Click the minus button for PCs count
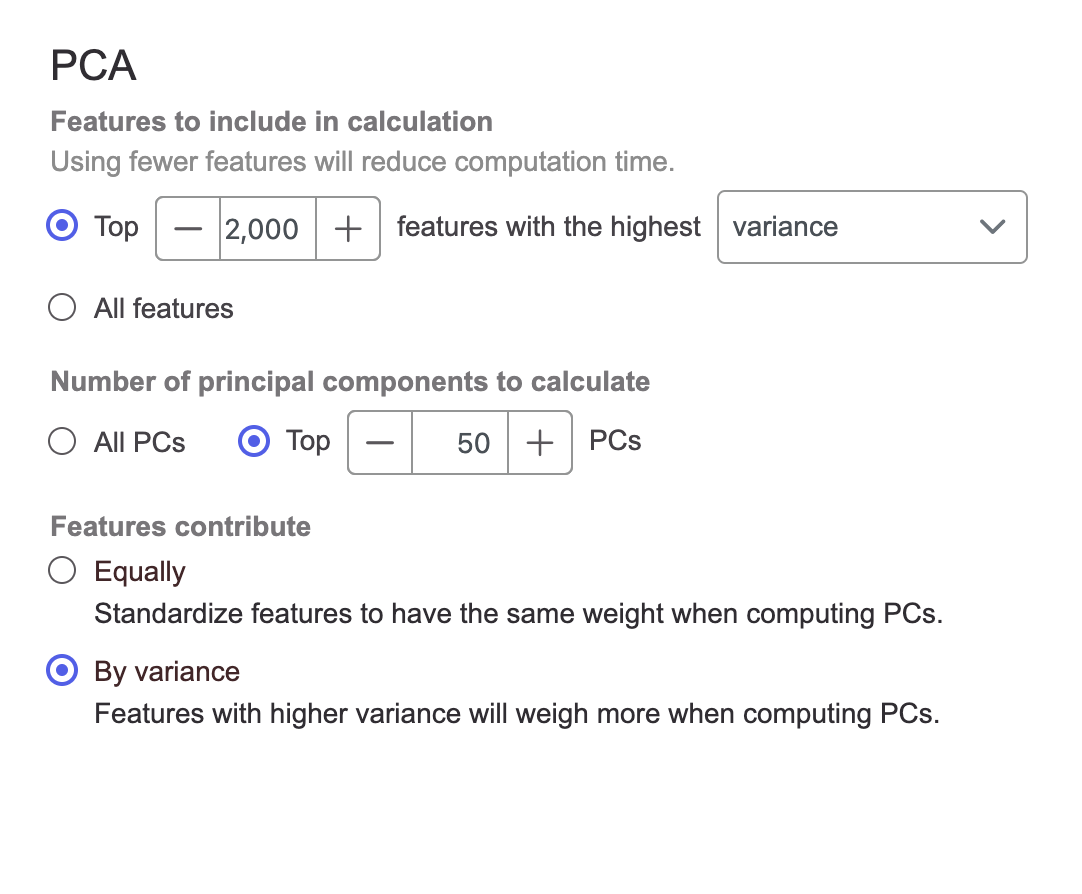 coord(380,442)
